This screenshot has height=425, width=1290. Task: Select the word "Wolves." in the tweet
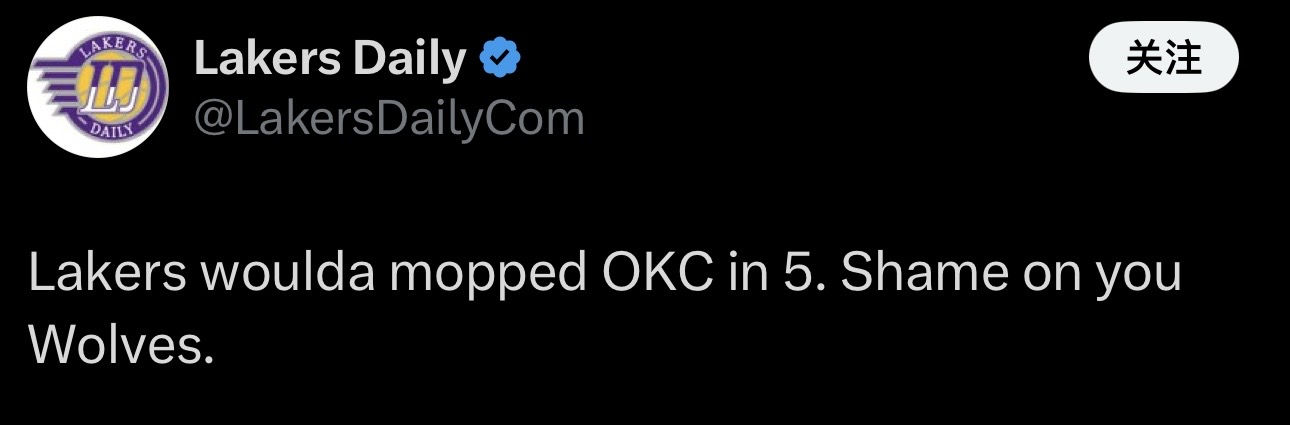point(122,345)
